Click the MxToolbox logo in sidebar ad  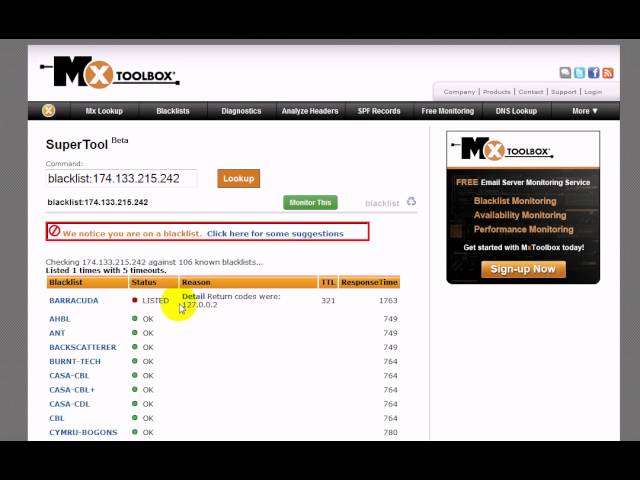click(x=502, y=149)
